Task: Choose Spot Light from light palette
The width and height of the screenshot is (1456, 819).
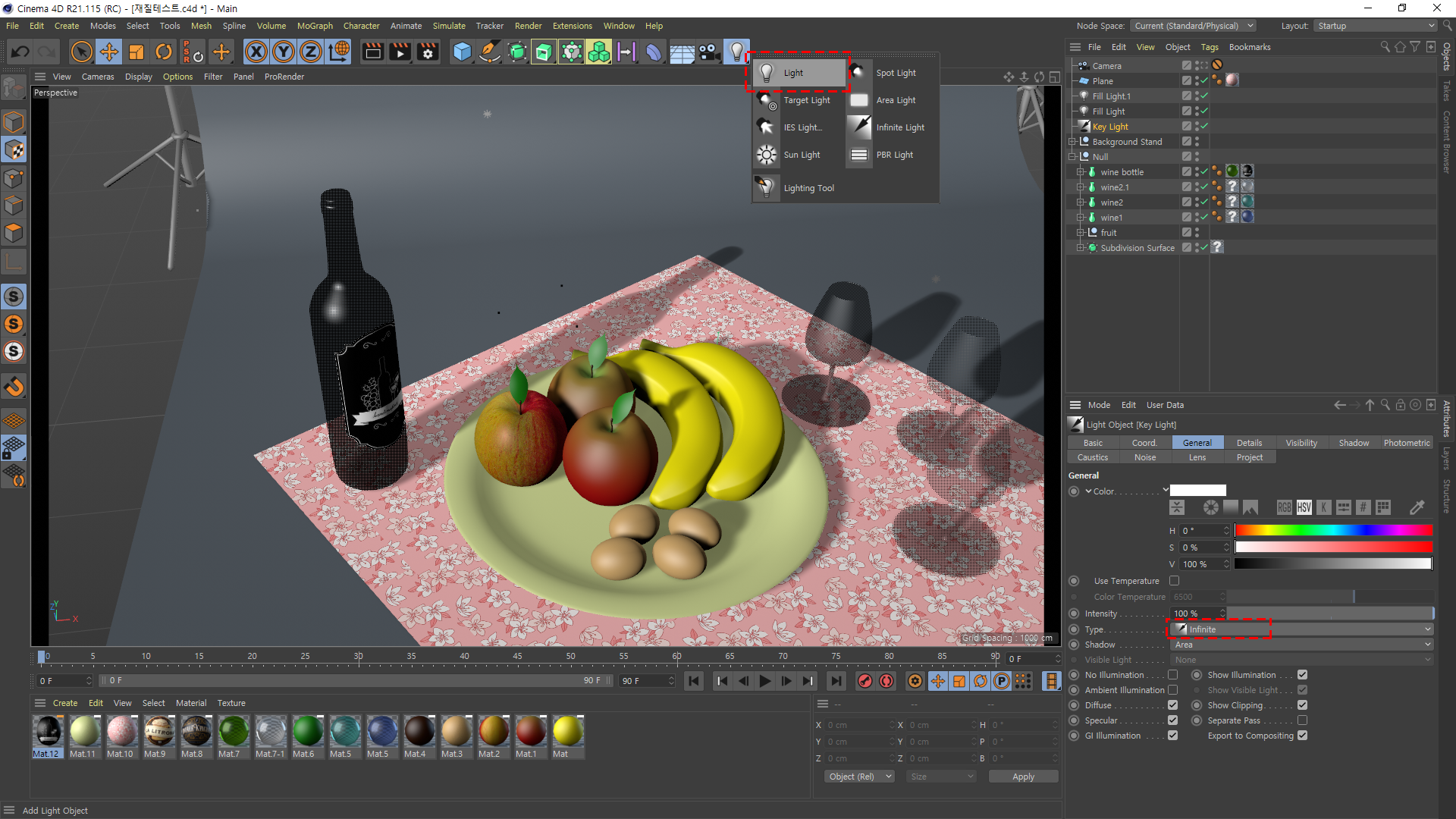Action: (x=896, y=73)
